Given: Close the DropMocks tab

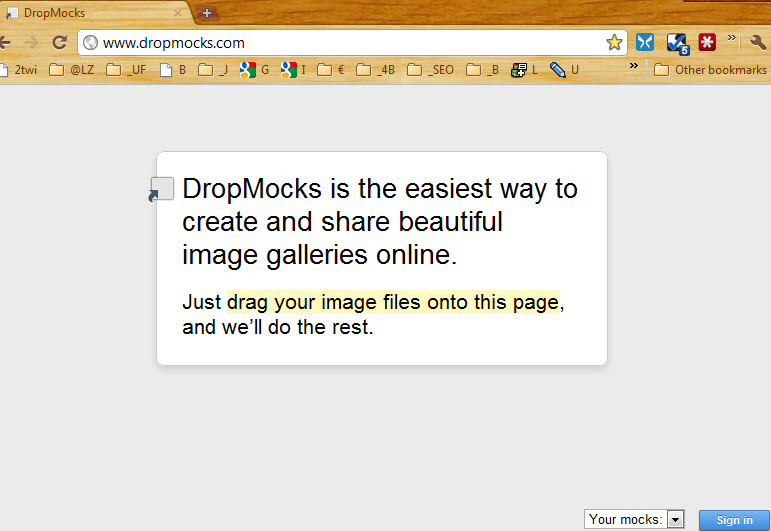Looking at the screenshot, I should coord(178,13).
